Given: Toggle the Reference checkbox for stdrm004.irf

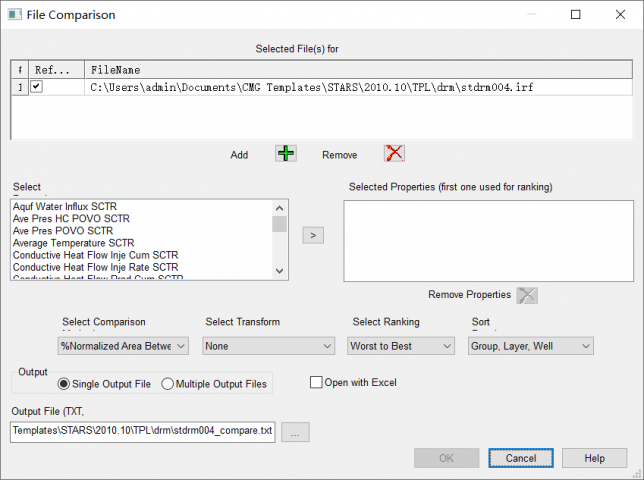Looking at the screenshot, I should tap(37, 88).
